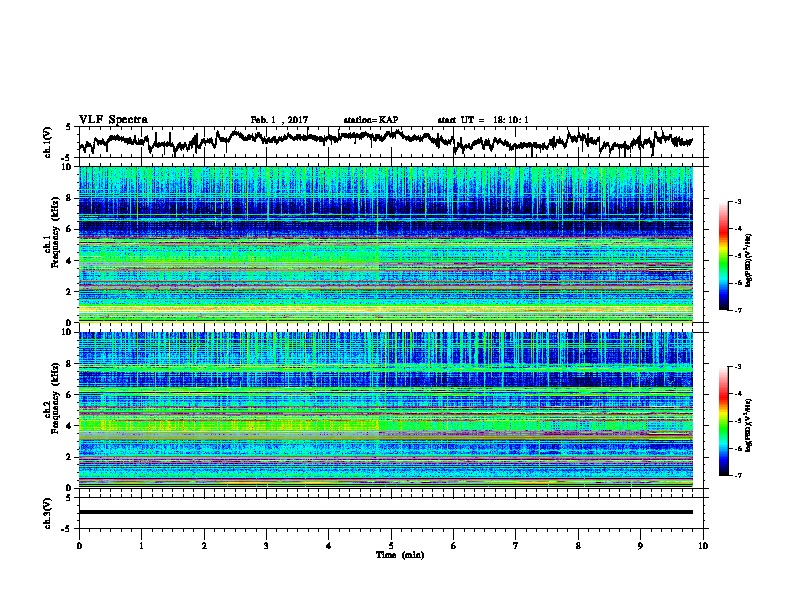Screen dimensions: 792x612
Task: Click the "station=KAP" header label
Action: [x=371, y=120]
